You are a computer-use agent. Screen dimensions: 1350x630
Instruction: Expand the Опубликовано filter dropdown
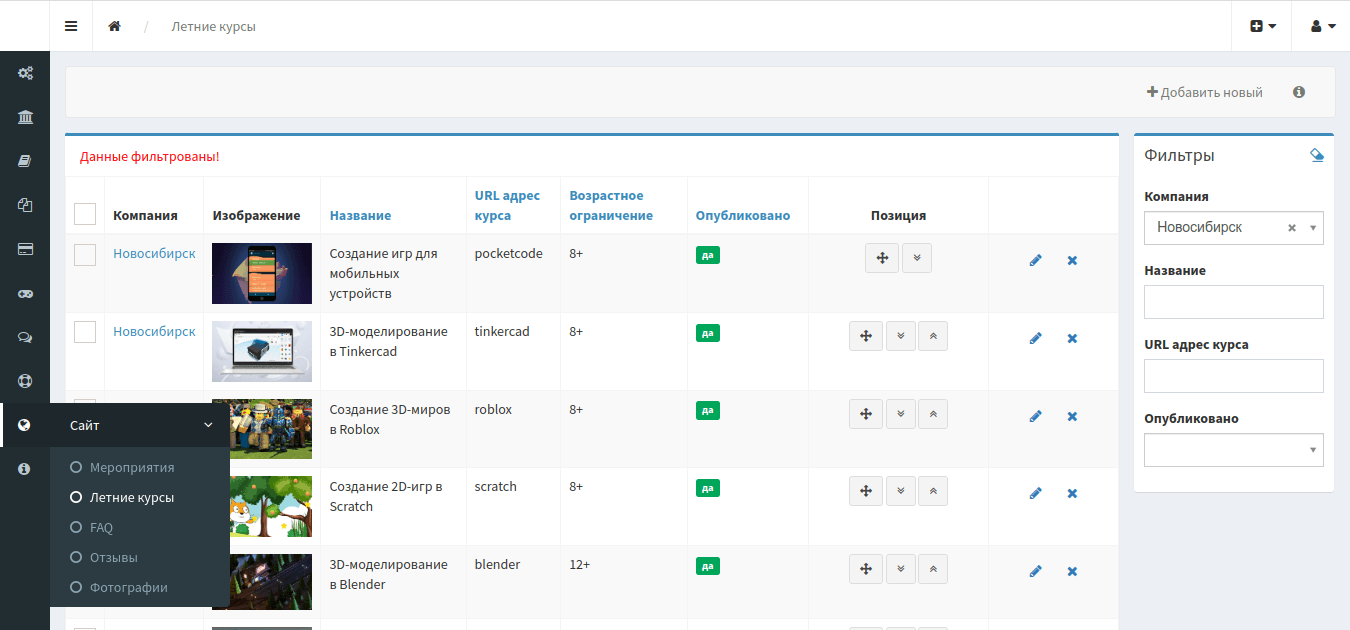coord(1233,450)
